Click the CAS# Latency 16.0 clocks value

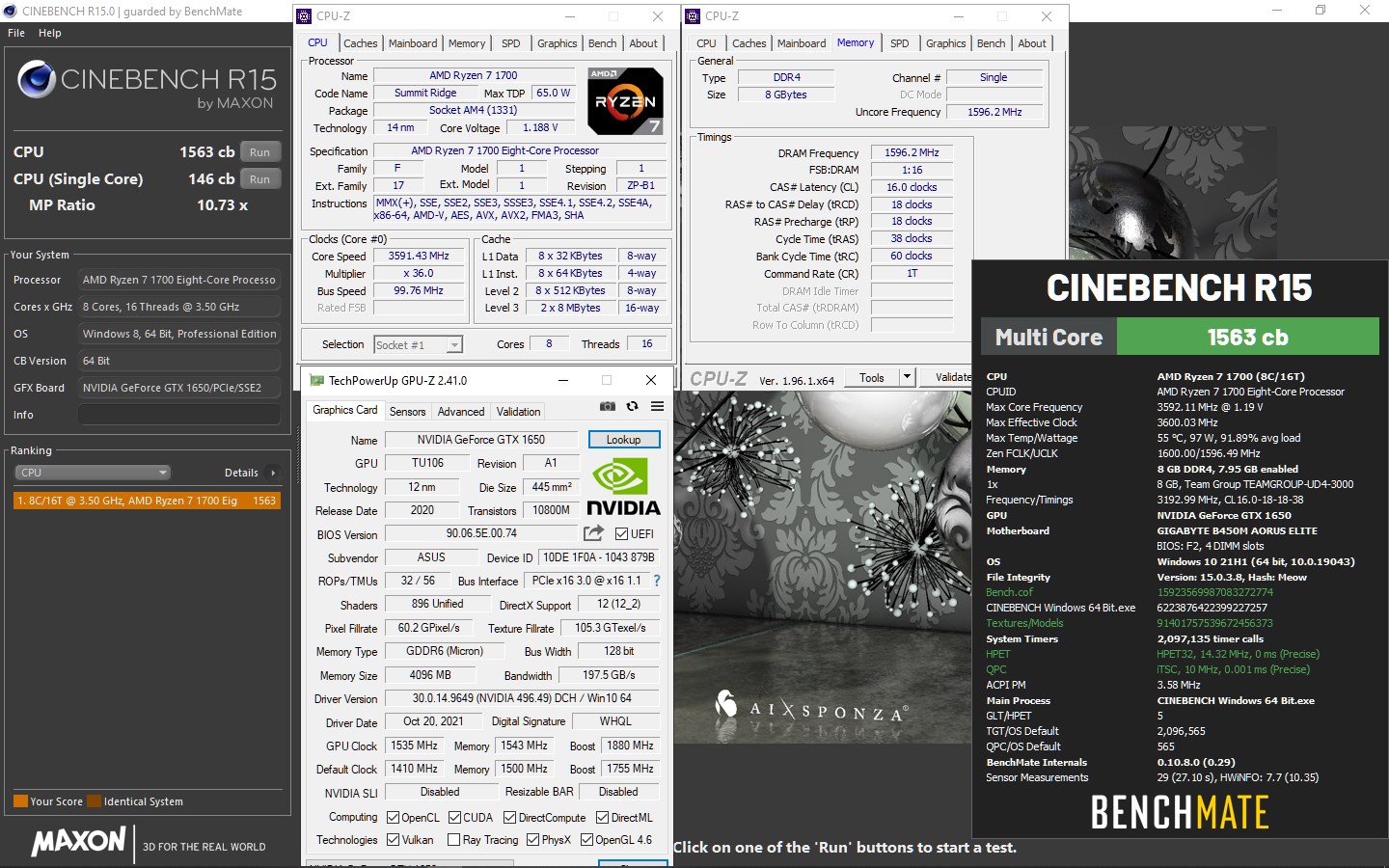(912, 187)
